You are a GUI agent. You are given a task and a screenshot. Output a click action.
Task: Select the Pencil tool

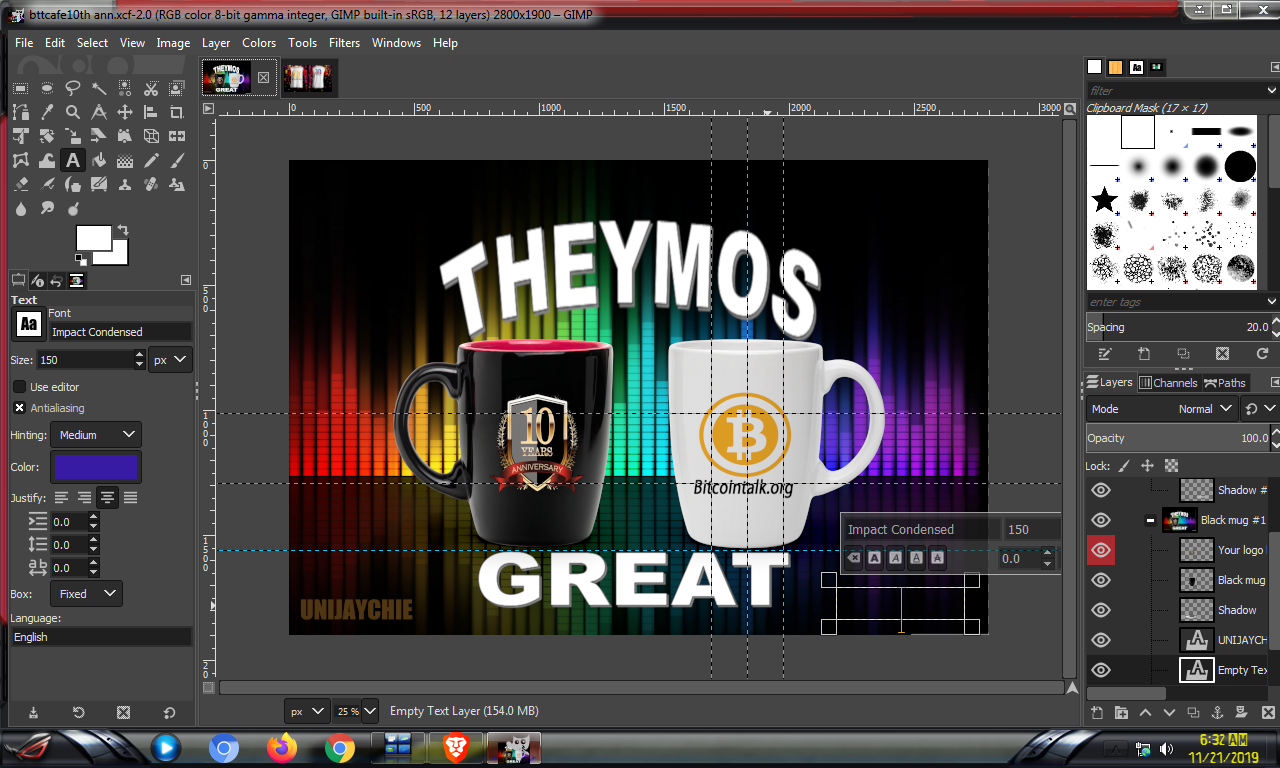click(x=151, y=160)
